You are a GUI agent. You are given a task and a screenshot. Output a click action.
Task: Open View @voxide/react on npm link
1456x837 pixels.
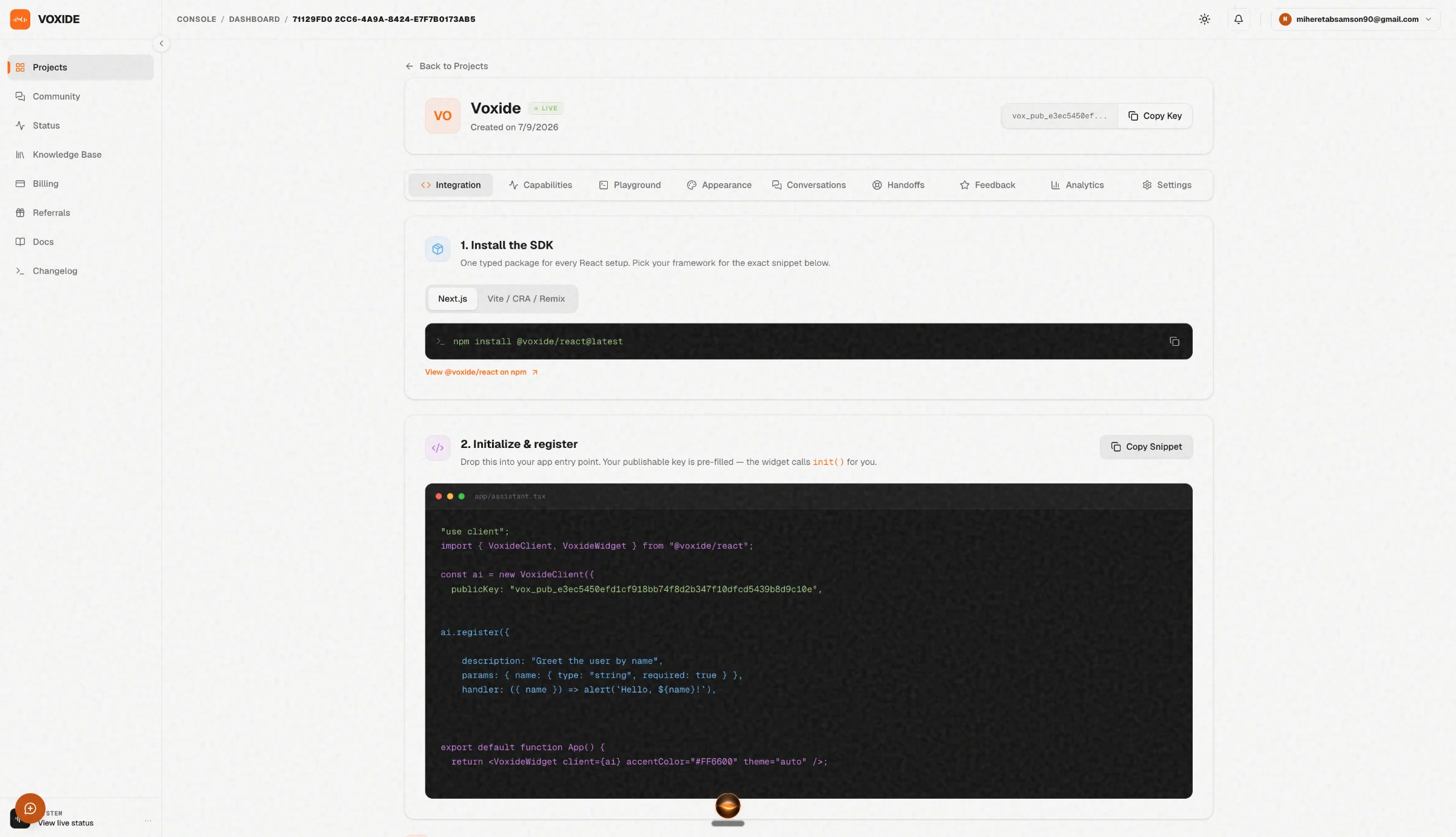click(x=482, y=372)
